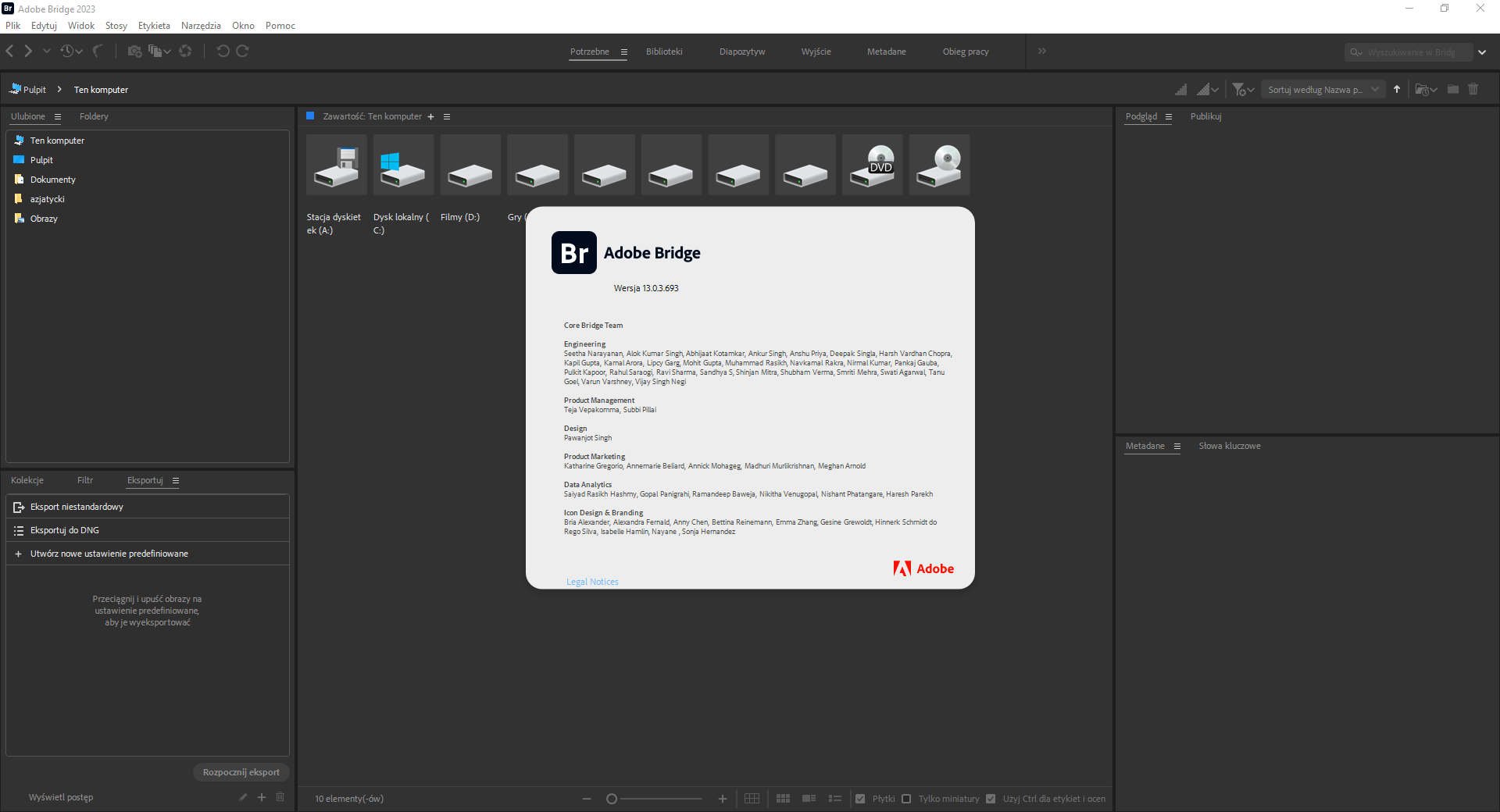Switch to the Publikuj panel tab
The width and height of the screenshot is (1500, 812).
point(1205,116)
